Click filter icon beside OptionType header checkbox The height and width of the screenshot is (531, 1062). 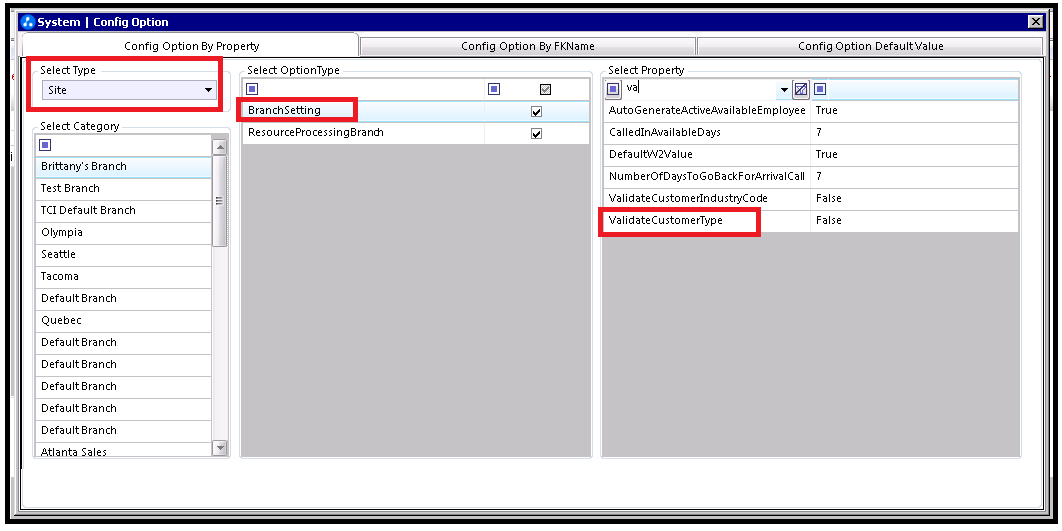tap(494, 89)
